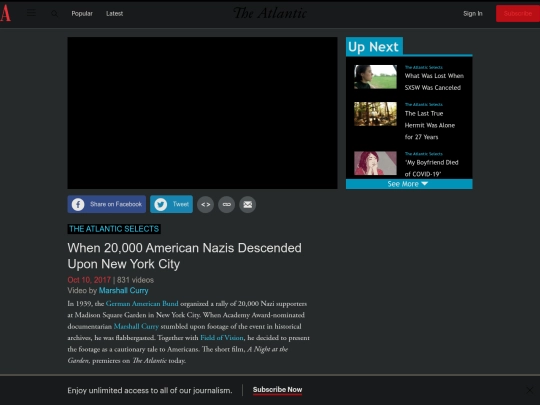Click the Oct 10, 2017 date
This screenshot has width=540, height=405.
coord(89,280)
